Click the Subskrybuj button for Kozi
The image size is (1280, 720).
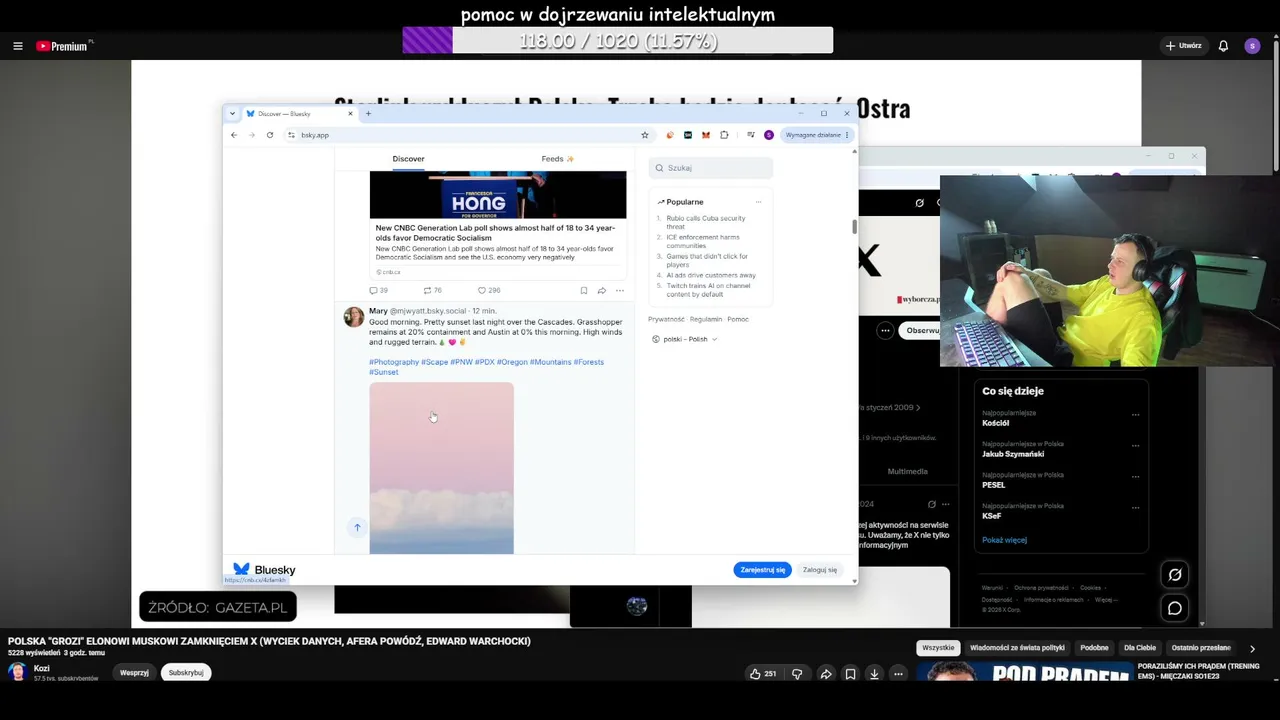click(186, 673)
